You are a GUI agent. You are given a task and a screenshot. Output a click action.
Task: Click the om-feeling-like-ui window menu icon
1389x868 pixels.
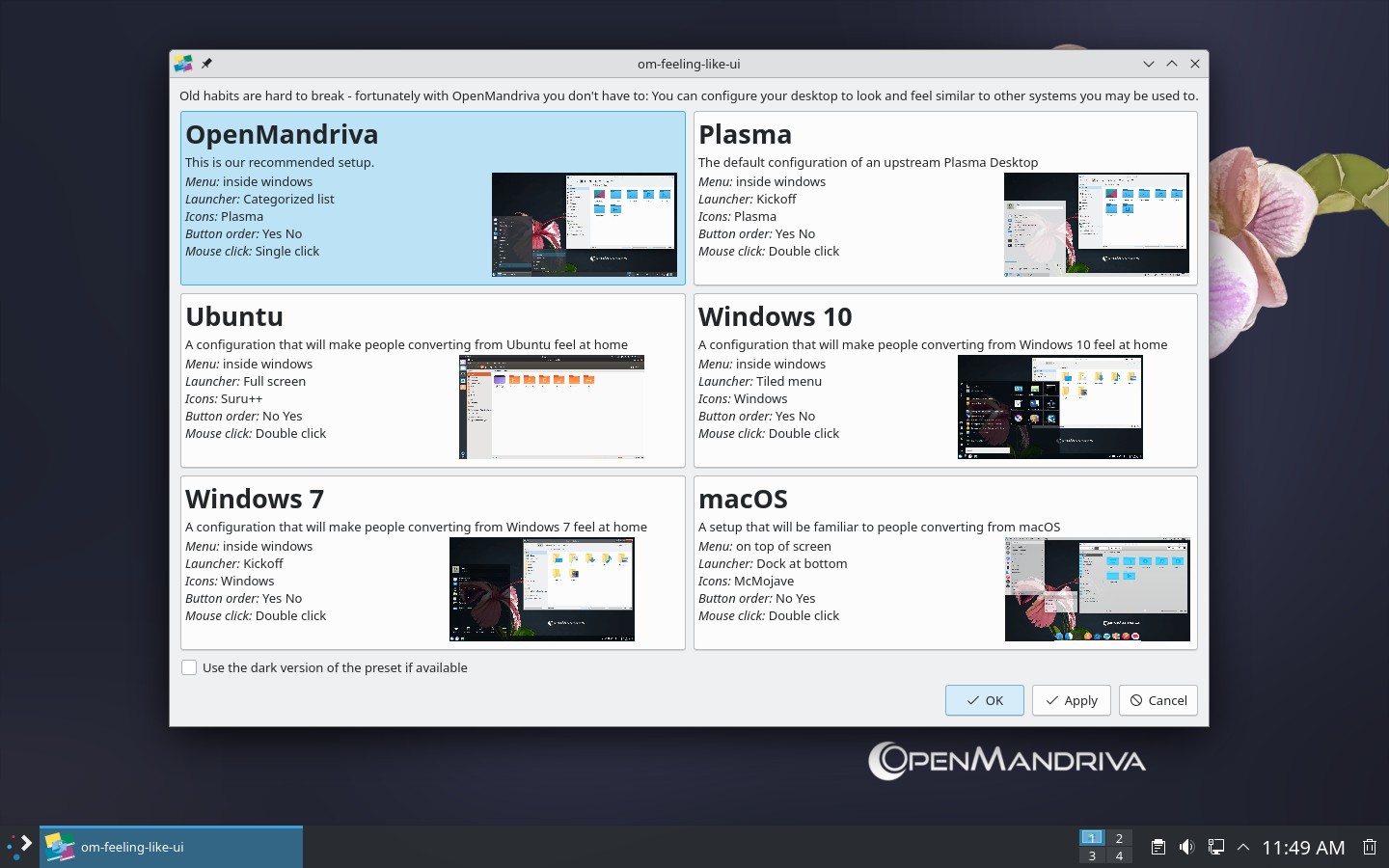(182, 64)
